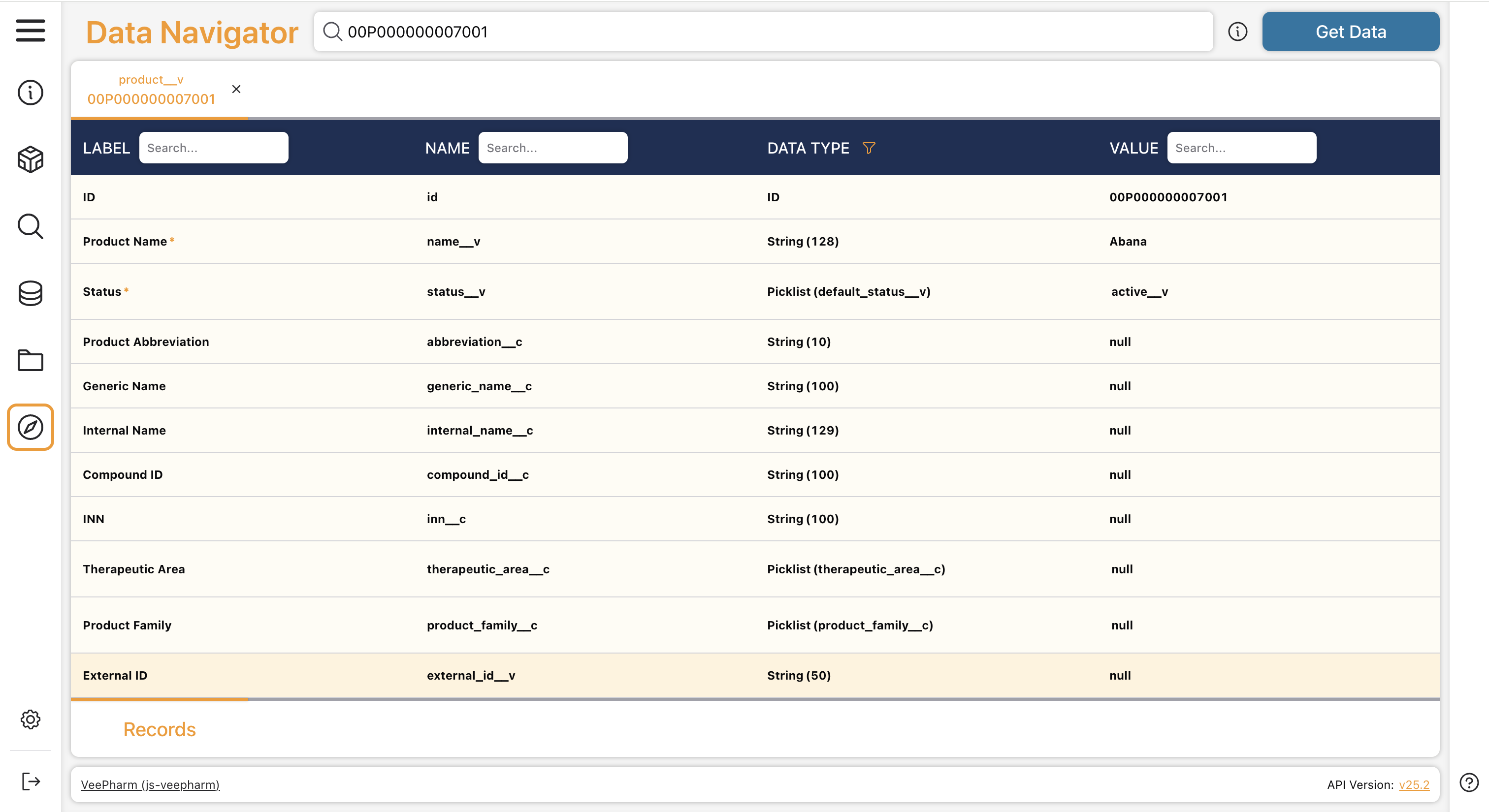Open the cube component icon in sidebar
The image size is (1489, 812).
tap(30, 159)
